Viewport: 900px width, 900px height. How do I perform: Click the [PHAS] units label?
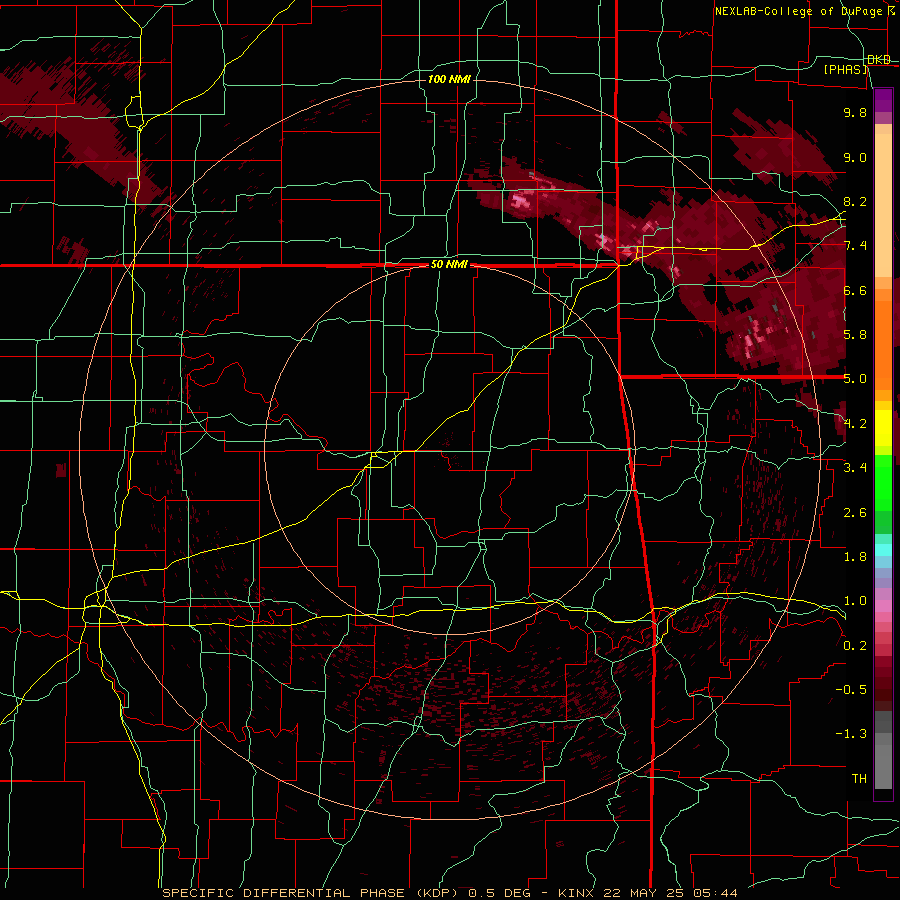(x=846, y=70)
